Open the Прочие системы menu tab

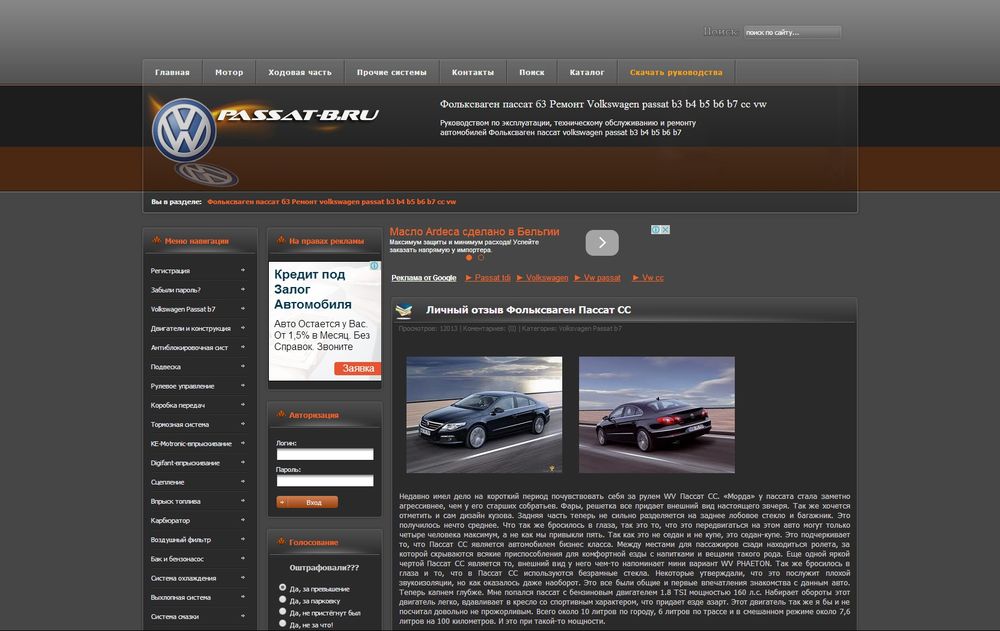[x=392, y=73]
